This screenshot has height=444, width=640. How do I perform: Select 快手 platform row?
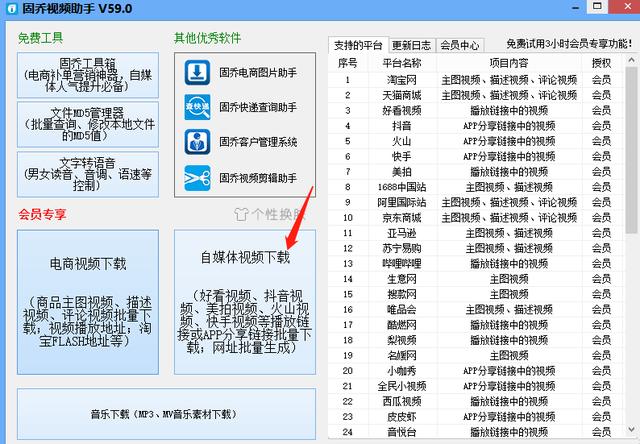[x=476, y=156]
